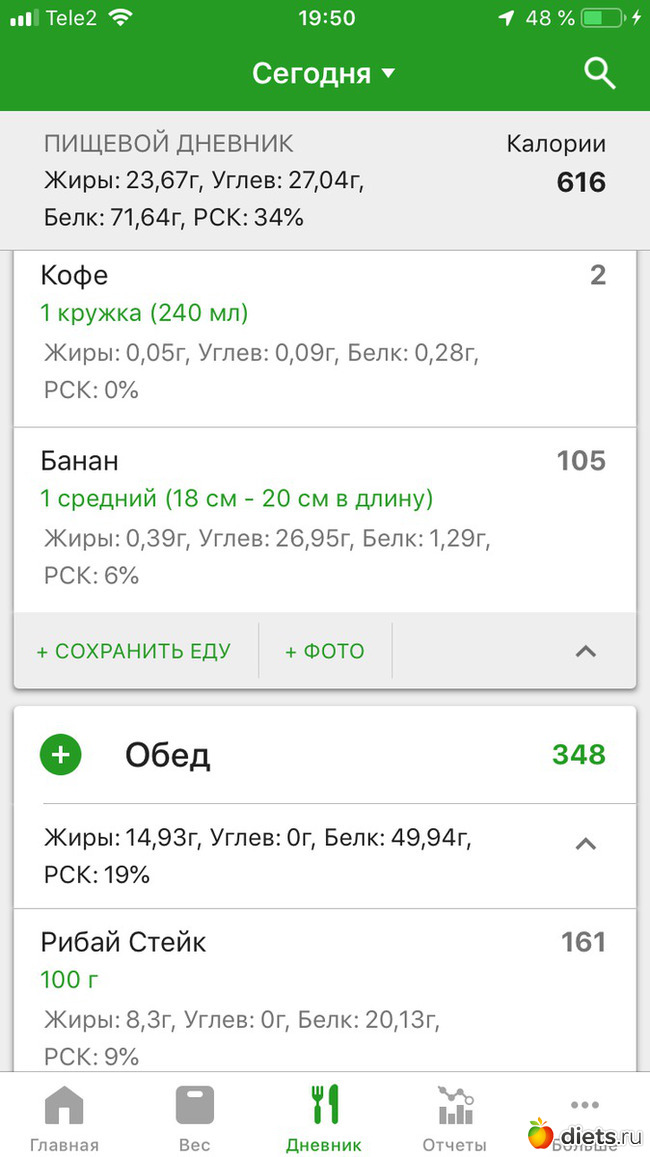
Task: Open the Кофе food entry
Action: [x=75, y=275]
